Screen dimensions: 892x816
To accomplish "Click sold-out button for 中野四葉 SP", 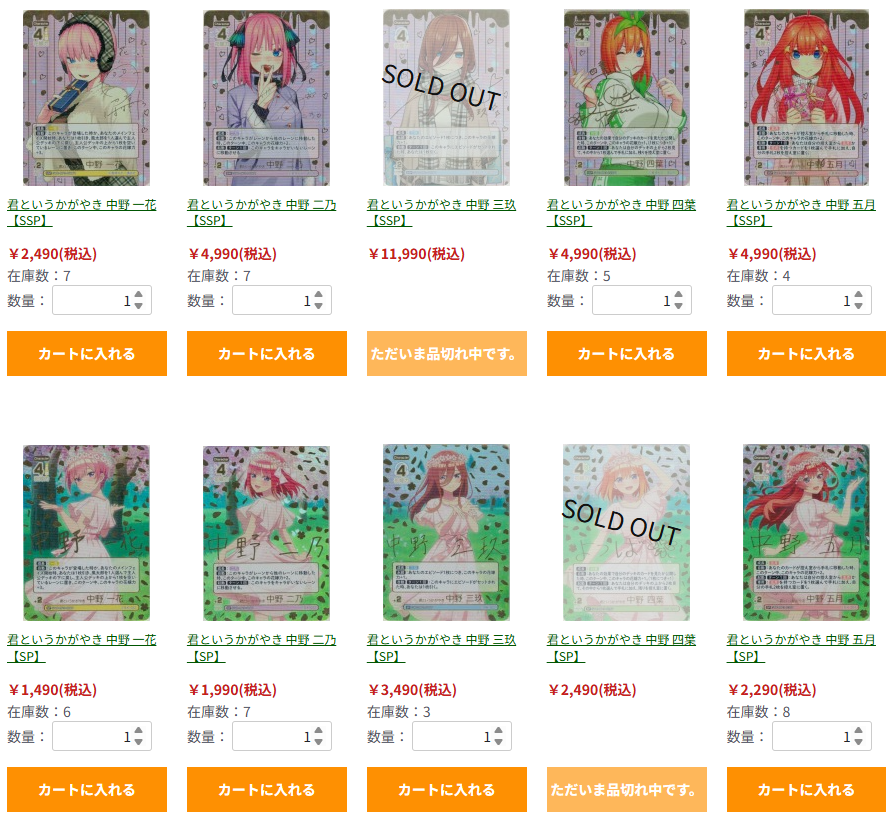I will pos(626,789).
